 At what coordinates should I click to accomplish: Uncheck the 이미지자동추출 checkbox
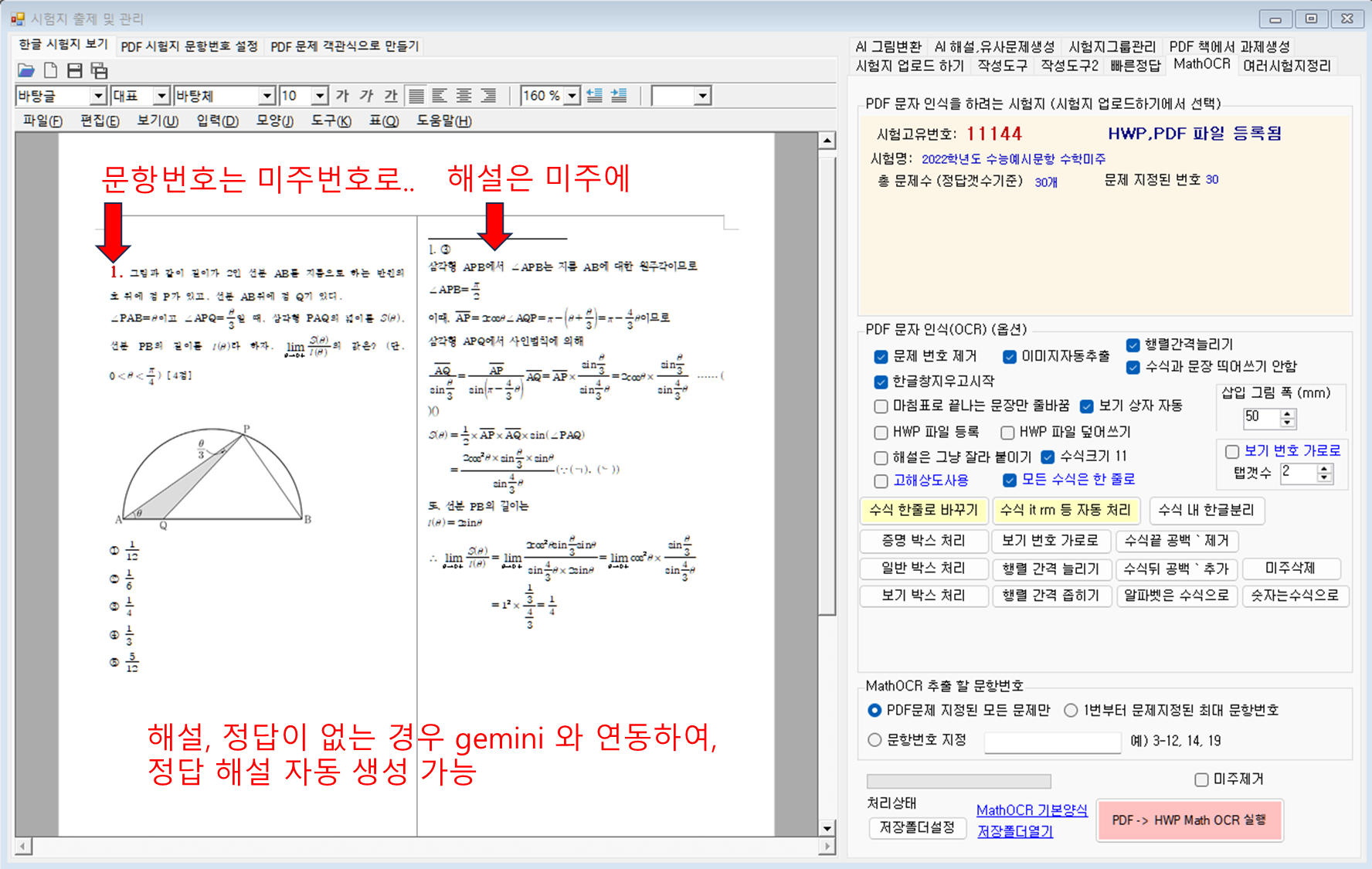tap(1009, 356)
